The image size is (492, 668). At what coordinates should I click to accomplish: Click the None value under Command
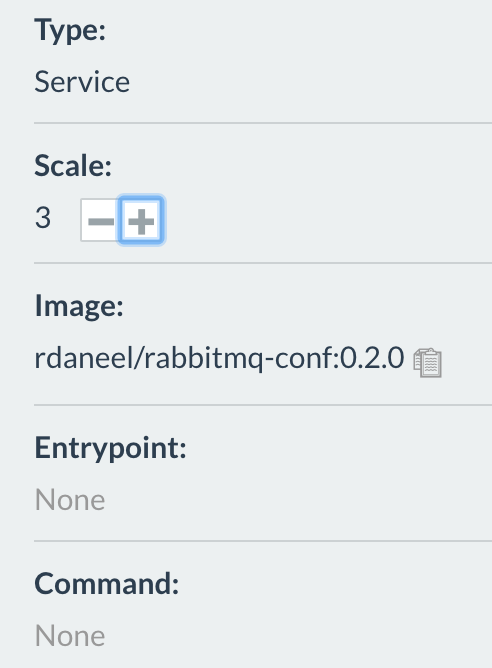[70, 636]
